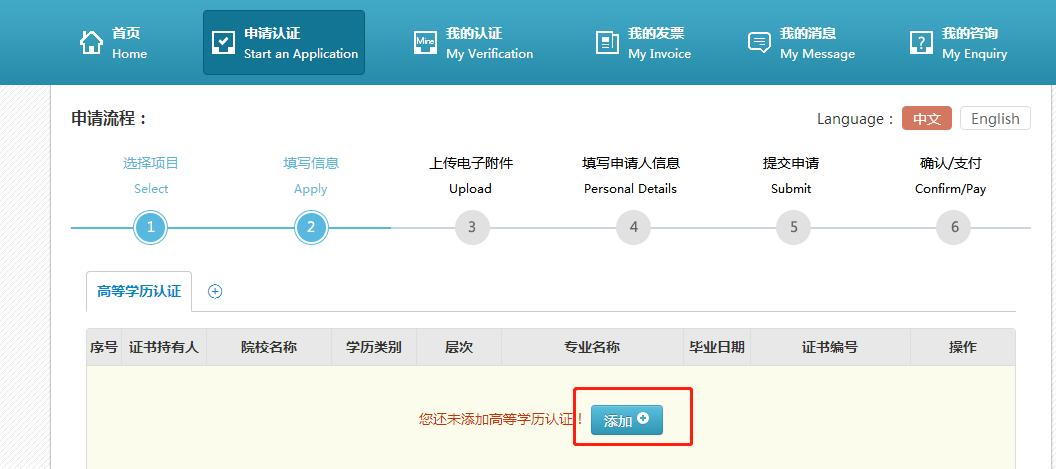Click step 5 Submit circle

point(793,227)
